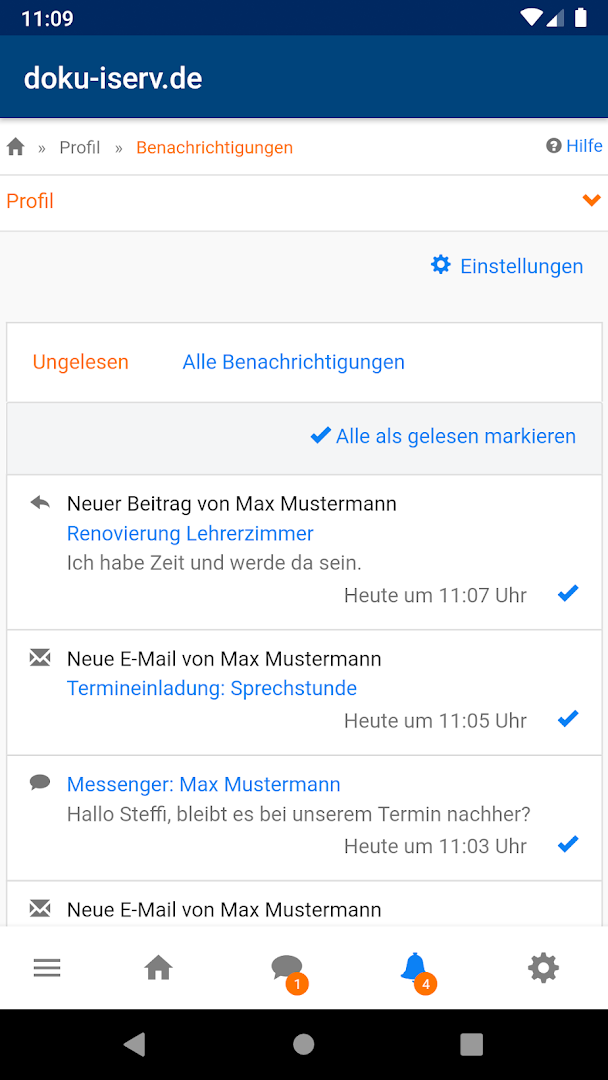Mark the Renovierung Lehrerzimmer notification as read
This screenshot has height=1080, width=608.
click(x=568, y=594)
